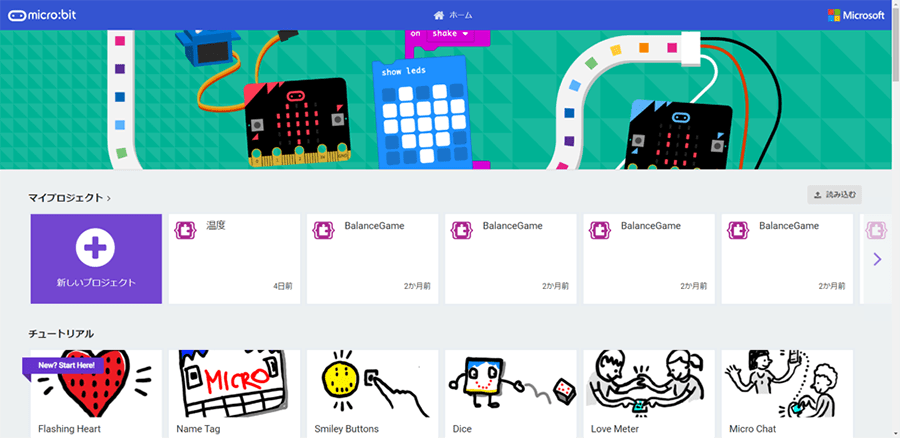Open the Microsoft logo link
This screenshot has width=900, height=438.
point(856,15)
